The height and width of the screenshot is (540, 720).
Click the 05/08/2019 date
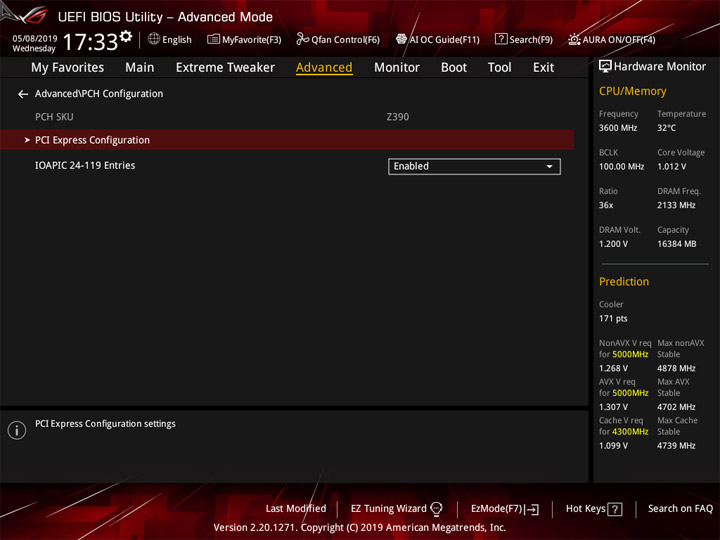click(35, 38)
